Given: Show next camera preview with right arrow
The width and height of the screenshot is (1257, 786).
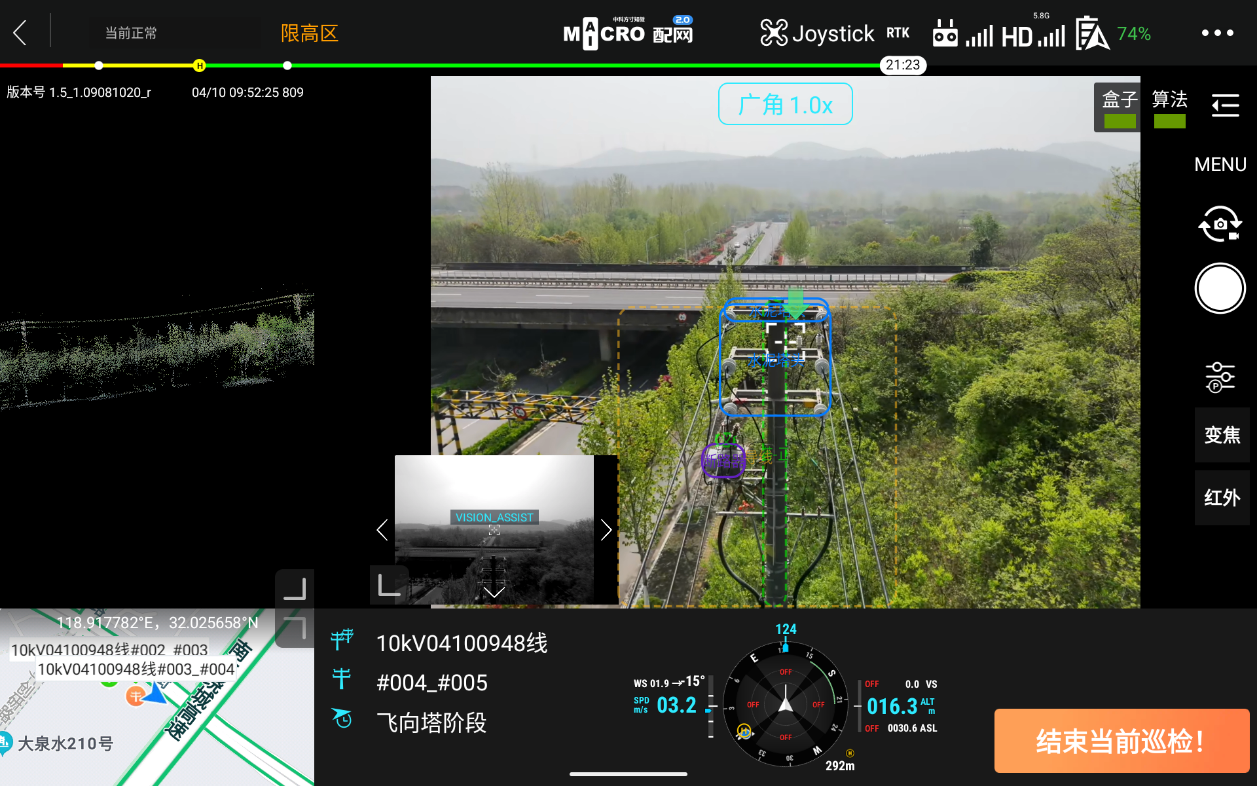Looking at the screenshot, I should [606, 530].
